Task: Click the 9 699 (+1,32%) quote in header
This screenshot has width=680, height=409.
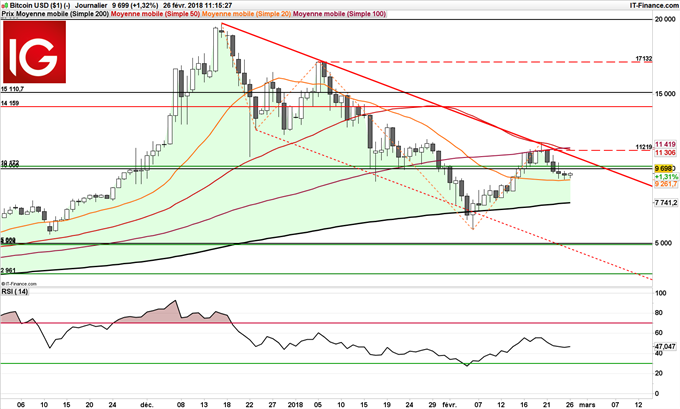Action: [x=135, y=6]
